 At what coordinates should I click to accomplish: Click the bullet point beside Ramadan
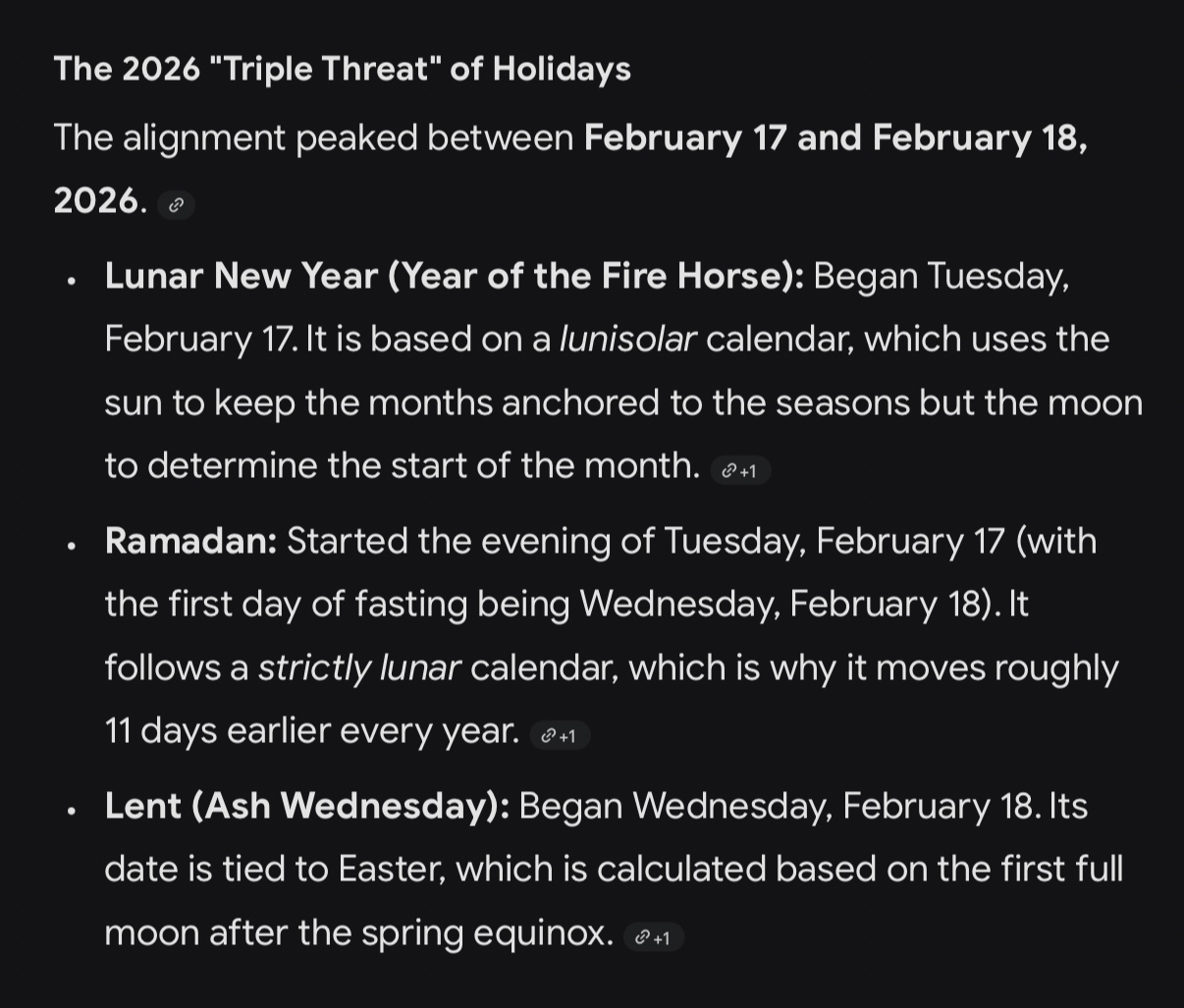[x=72, y=546]
